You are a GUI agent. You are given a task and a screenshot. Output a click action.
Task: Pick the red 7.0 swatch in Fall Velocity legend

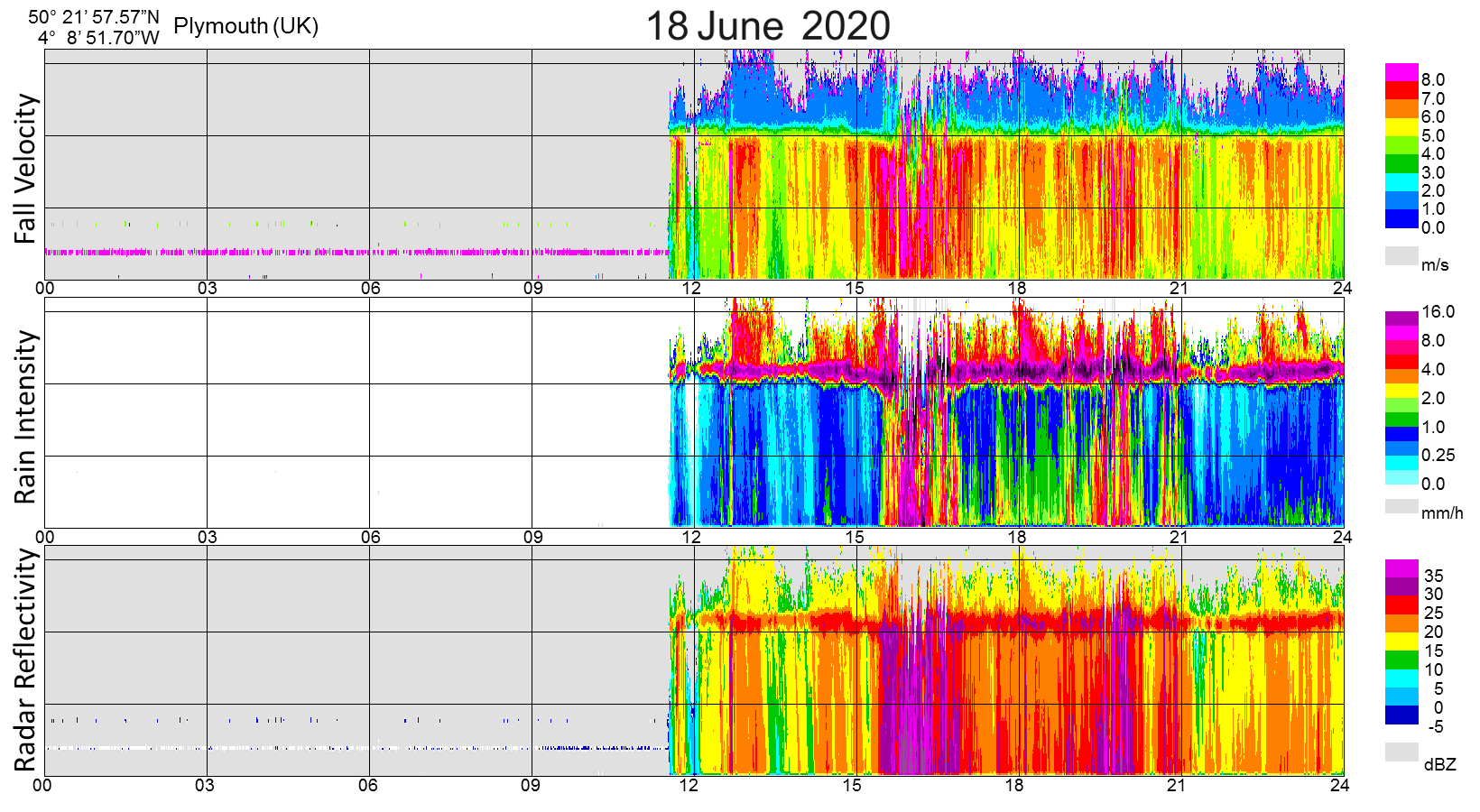[x=1401, y=91]
